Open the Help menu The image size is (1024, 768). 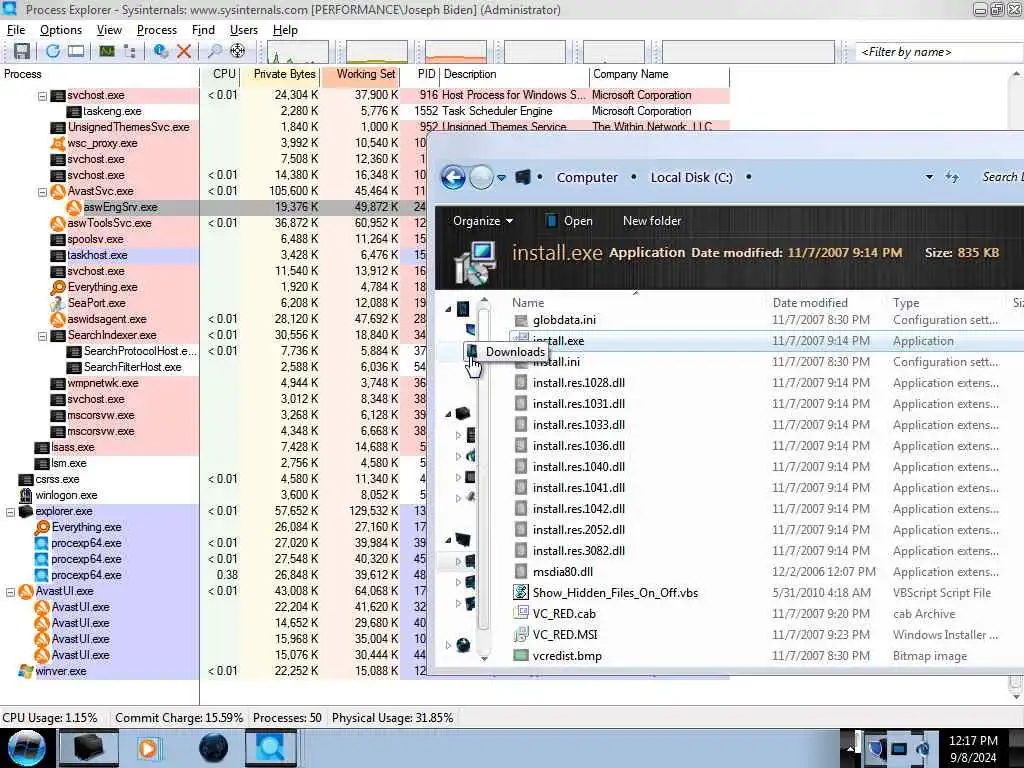click(x=285, y=30)
